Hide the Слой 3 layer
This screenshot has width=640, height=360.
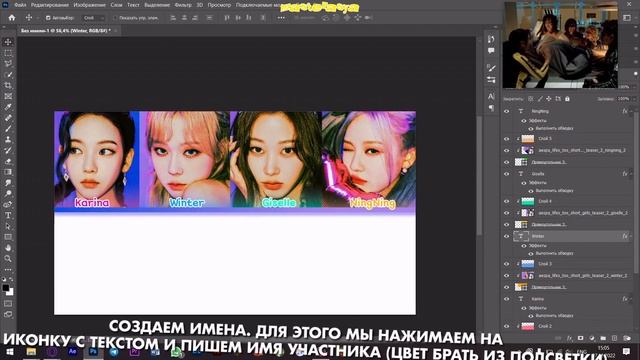click(507, 264)
